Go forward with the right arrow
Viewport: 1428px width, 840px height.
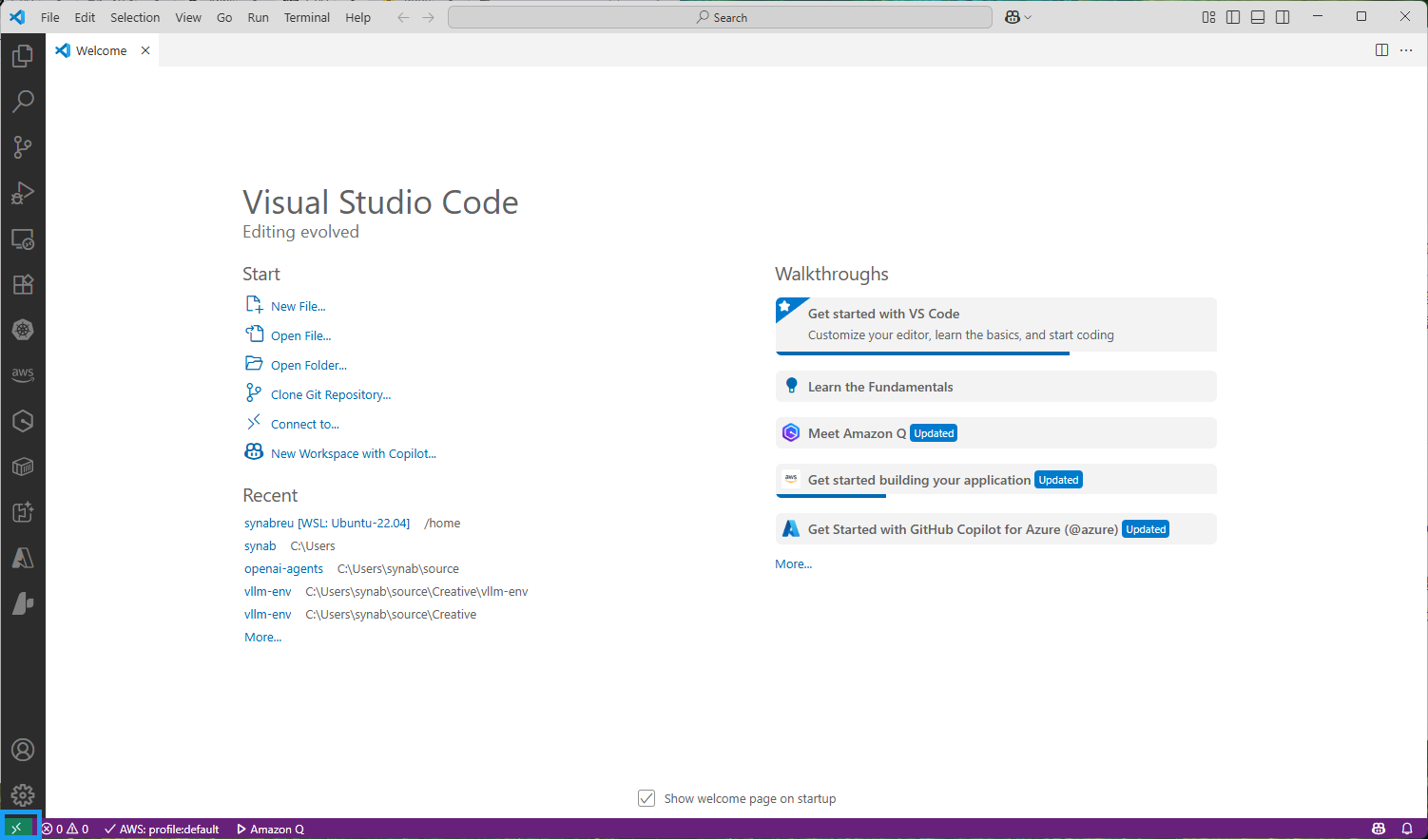[428, 17]
